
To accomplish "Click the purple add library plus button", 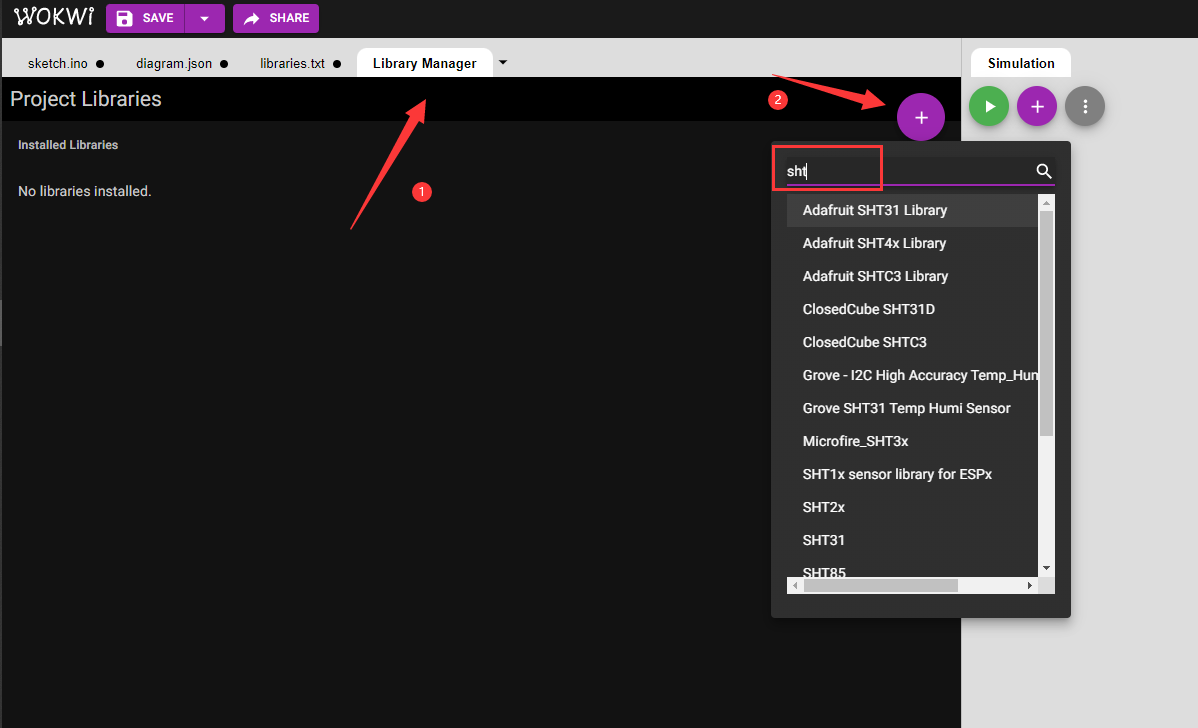I will (921, 117).
